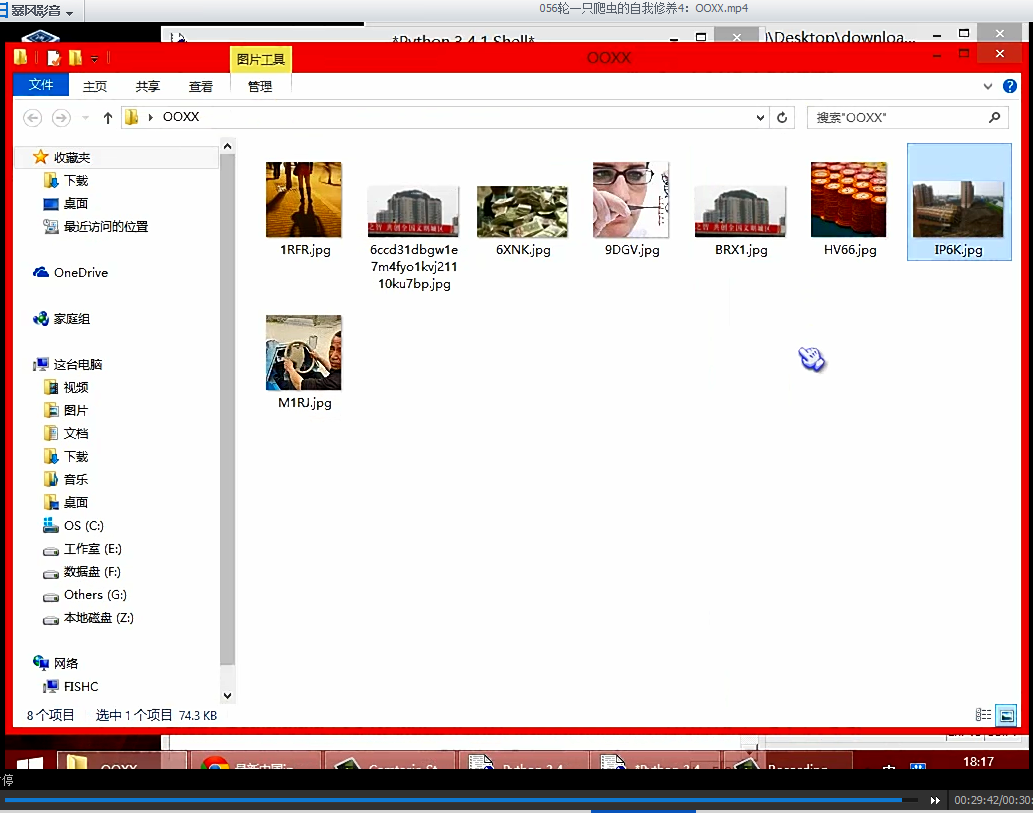Click the Help question mark icon
The width and height of the screenshot is (1033, 813).
(x=1009, y=86)
